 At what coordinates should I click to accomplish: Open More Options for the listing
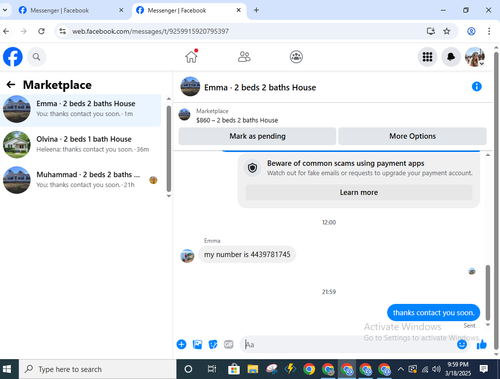pyautogui.click(x=412, y=136)
